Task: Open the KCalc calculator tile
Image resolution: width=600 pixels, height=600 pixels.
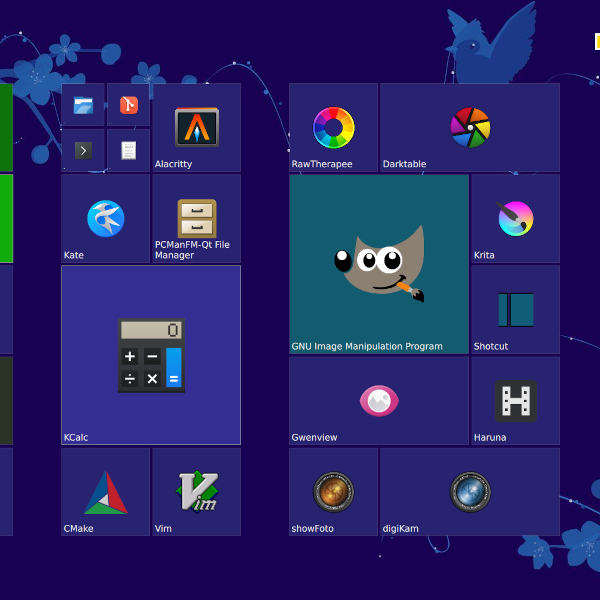Action: point(151,355)
